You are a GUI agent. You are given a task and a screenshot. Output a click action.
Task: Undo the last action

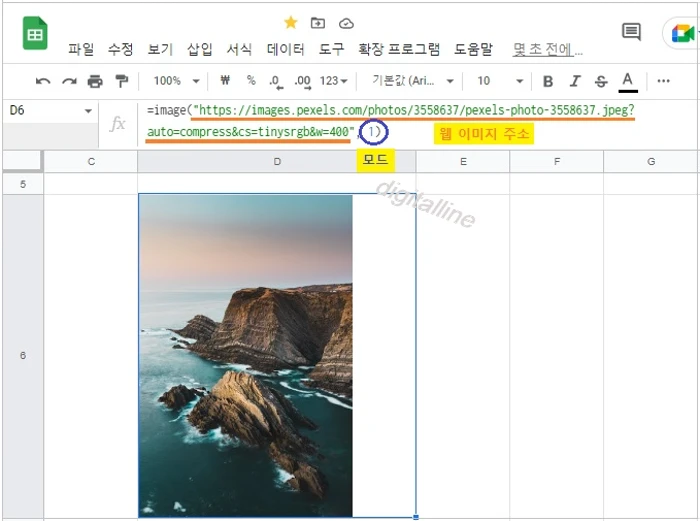(x=43, y=81)
